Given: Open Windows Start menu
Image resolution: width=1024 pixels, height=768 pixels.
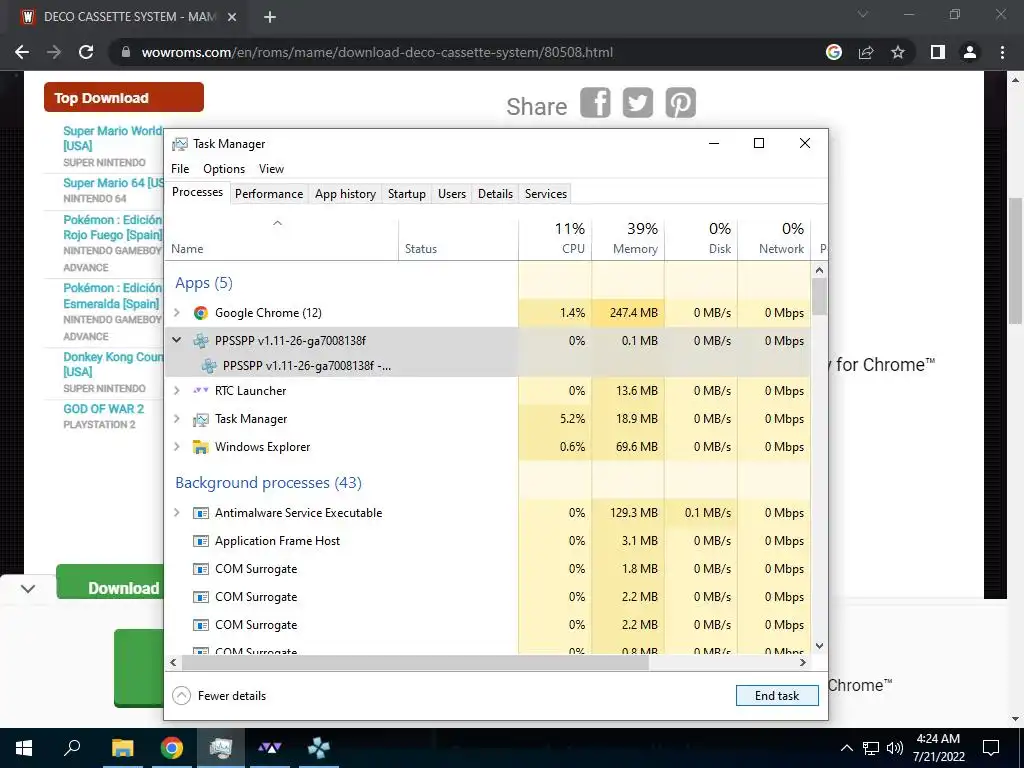Looking at the screenshot, I should click(24, 748).
